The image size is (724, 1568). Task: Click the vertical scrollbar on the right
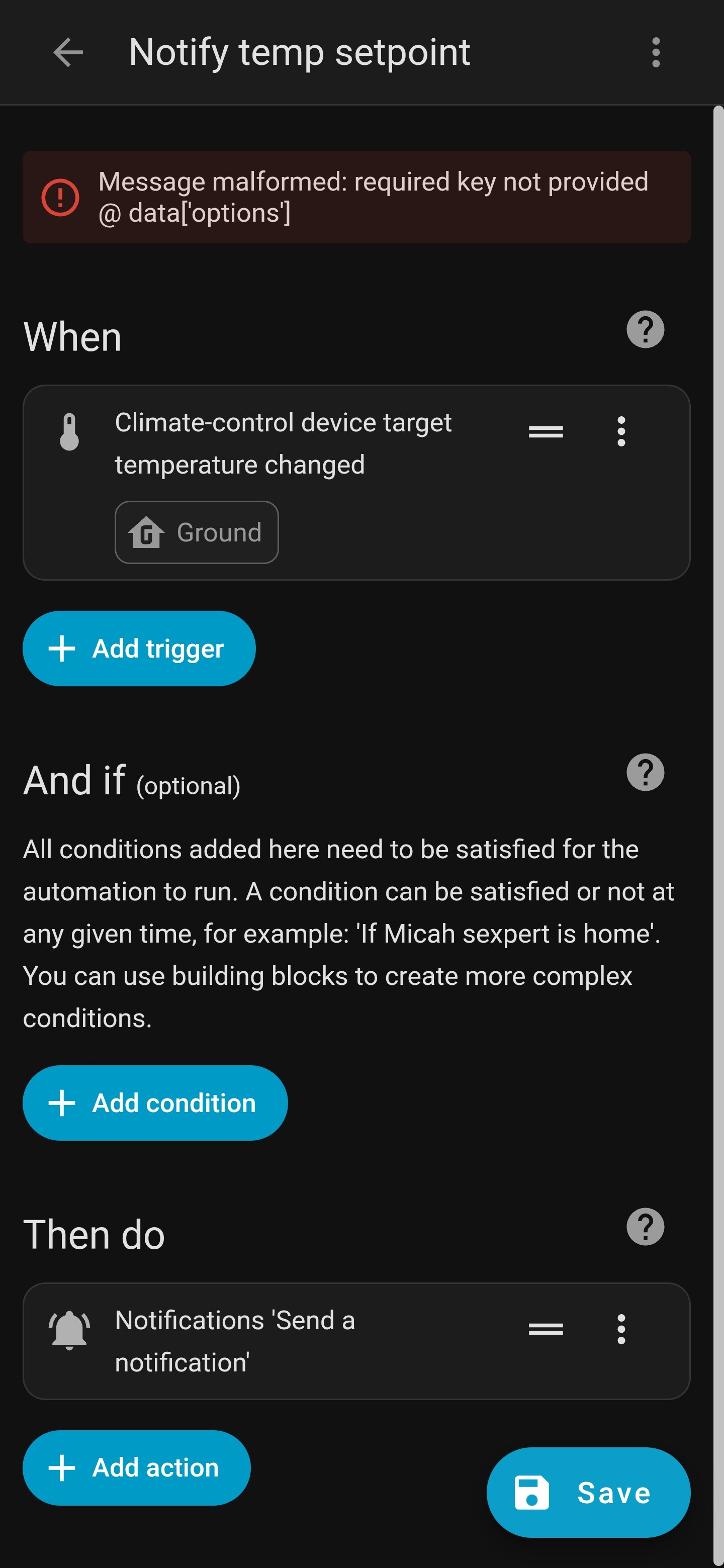(718, 791)
